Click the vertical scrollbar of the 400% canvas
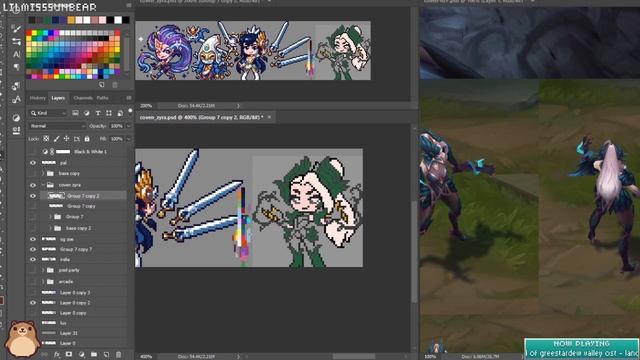The image size is (640, 360). click(x=414, y=253)
